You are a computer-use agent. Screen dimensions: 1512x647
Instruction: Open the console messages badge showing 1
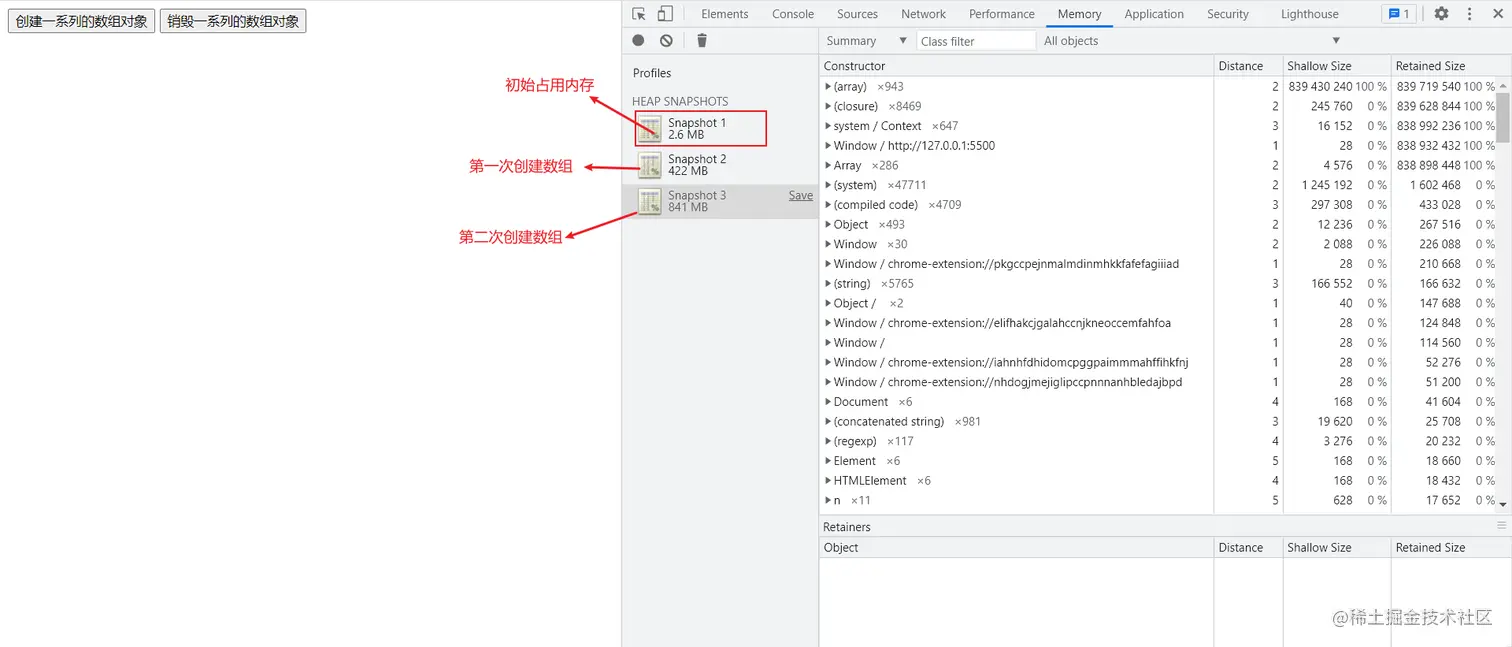click(x=1397, y=14)
